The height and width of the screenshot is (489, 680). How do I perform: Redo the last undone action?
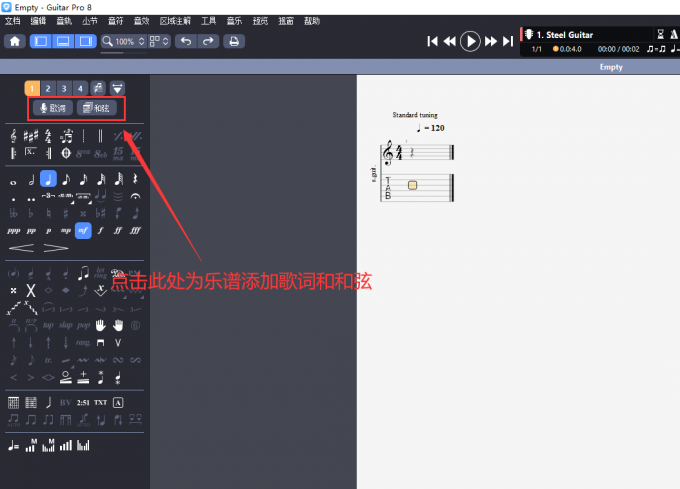(x=207, y=41)
